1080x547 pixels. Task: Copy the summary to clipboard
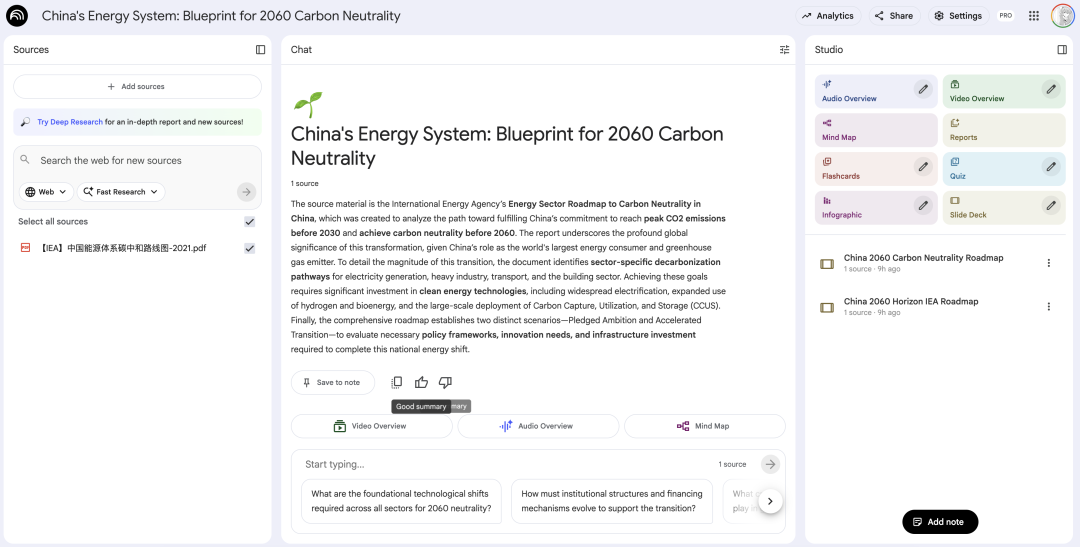tap(397, 382)
